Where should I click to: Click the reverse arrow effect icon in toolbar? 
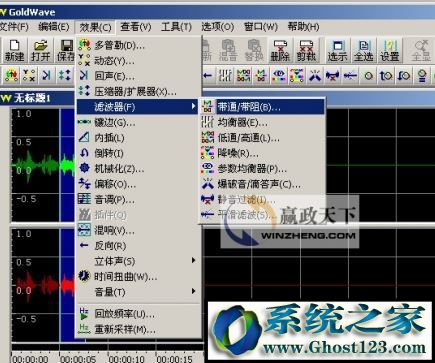click(208, 76)
